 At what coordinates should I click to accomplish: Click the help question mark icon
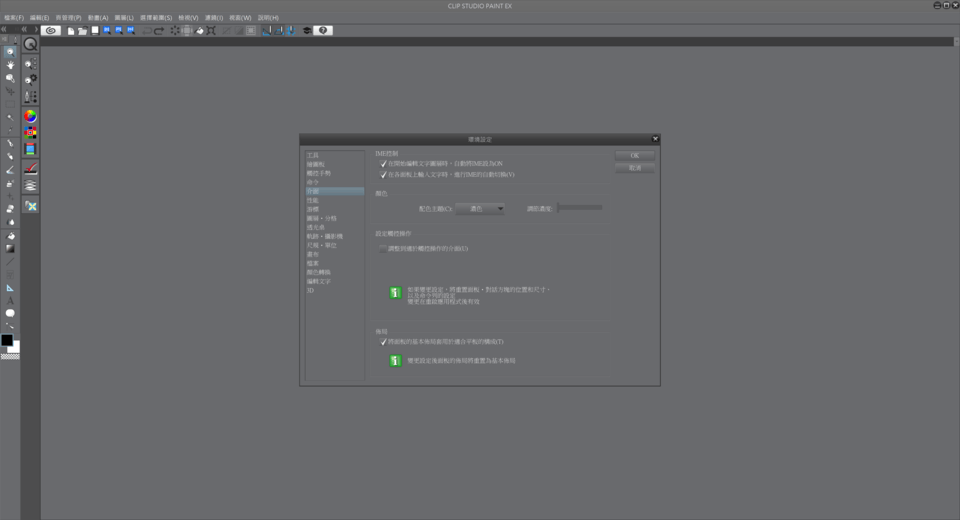tap(323, 30)
